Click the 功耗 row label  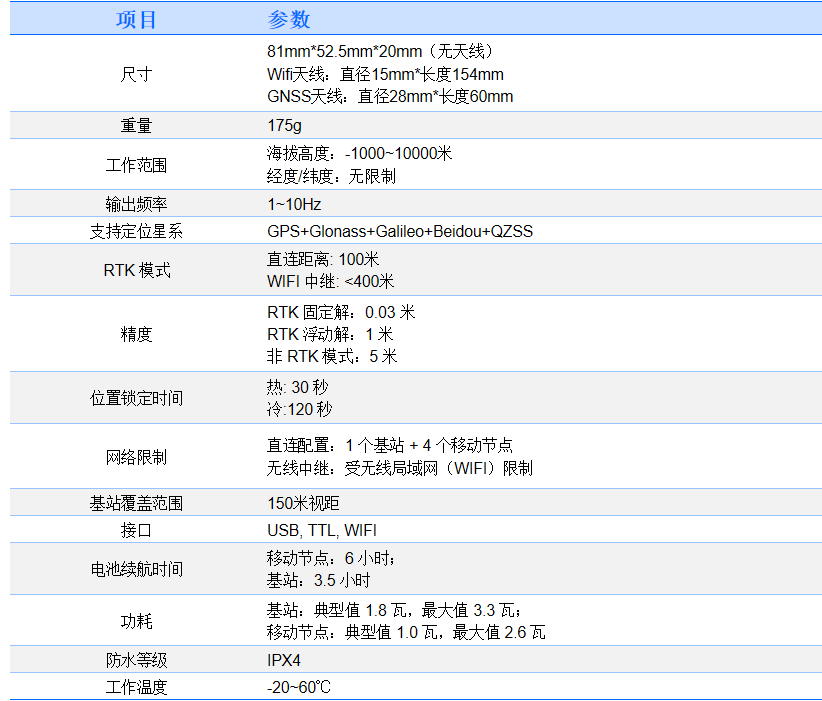[x=136, y=622]
